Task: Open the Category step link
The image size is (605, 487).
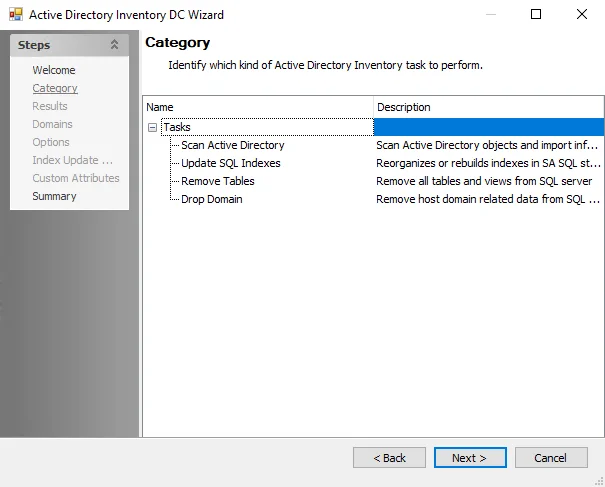Action: [55, 88]
